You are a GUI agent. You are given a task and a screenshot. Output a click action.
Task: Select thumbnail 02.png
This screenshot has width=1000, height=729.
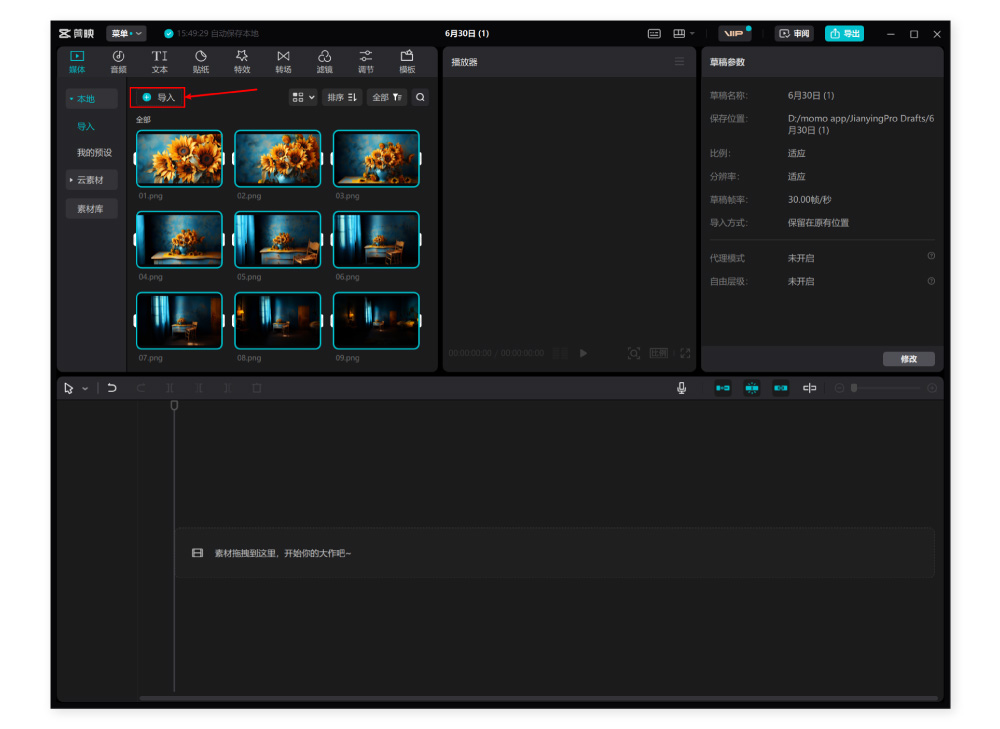coord(277,159)
